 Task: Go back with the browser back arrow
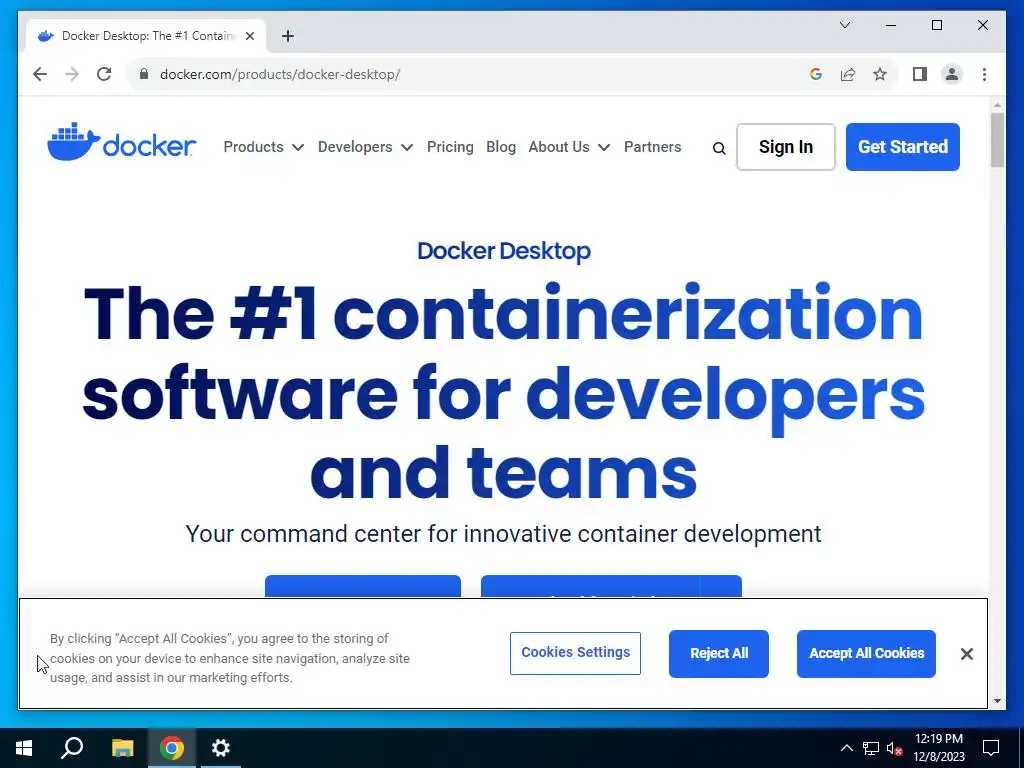40,74
